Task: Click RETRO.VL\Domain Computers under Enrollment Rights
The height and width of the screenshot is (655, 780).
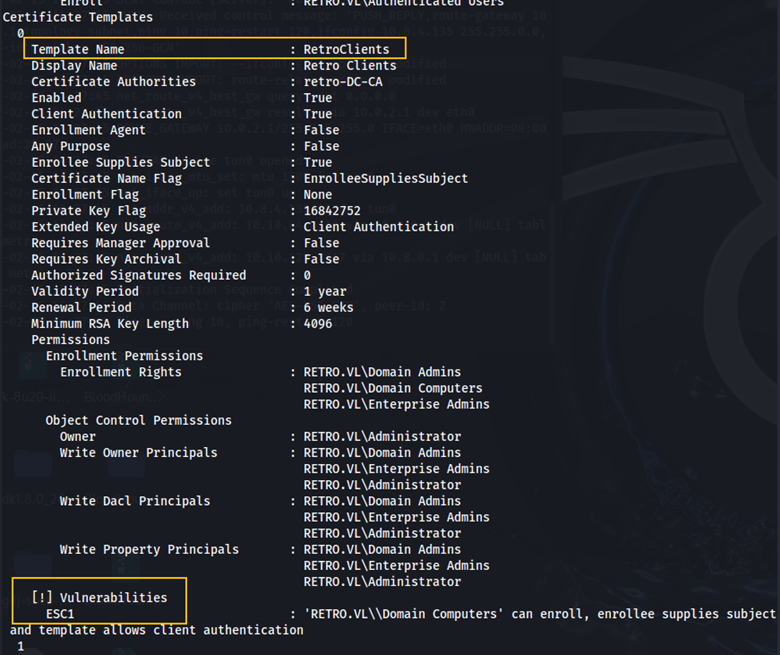Action: point(393,388)
